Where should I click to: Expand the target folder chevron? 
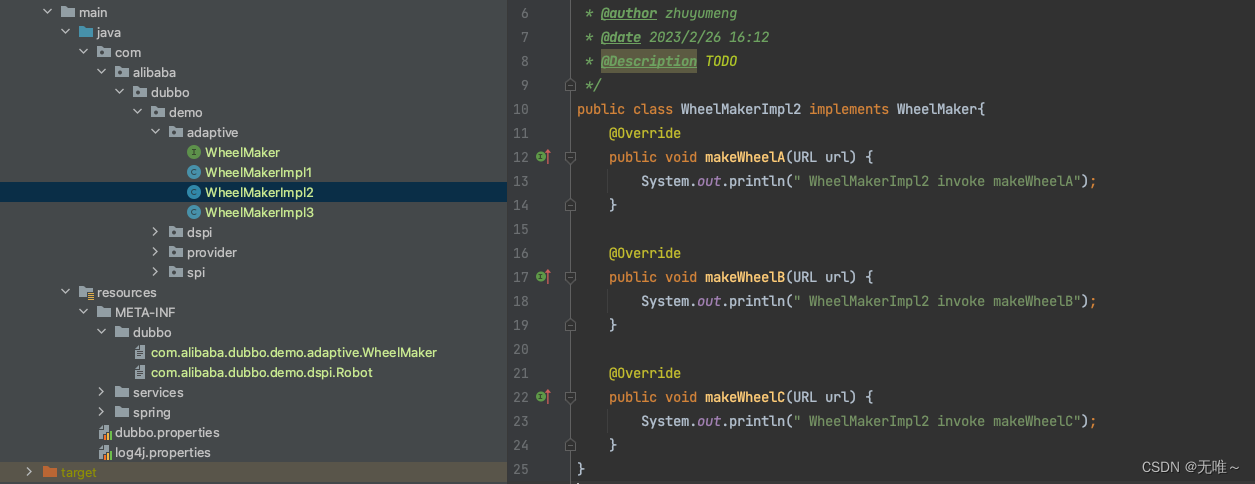29,472
